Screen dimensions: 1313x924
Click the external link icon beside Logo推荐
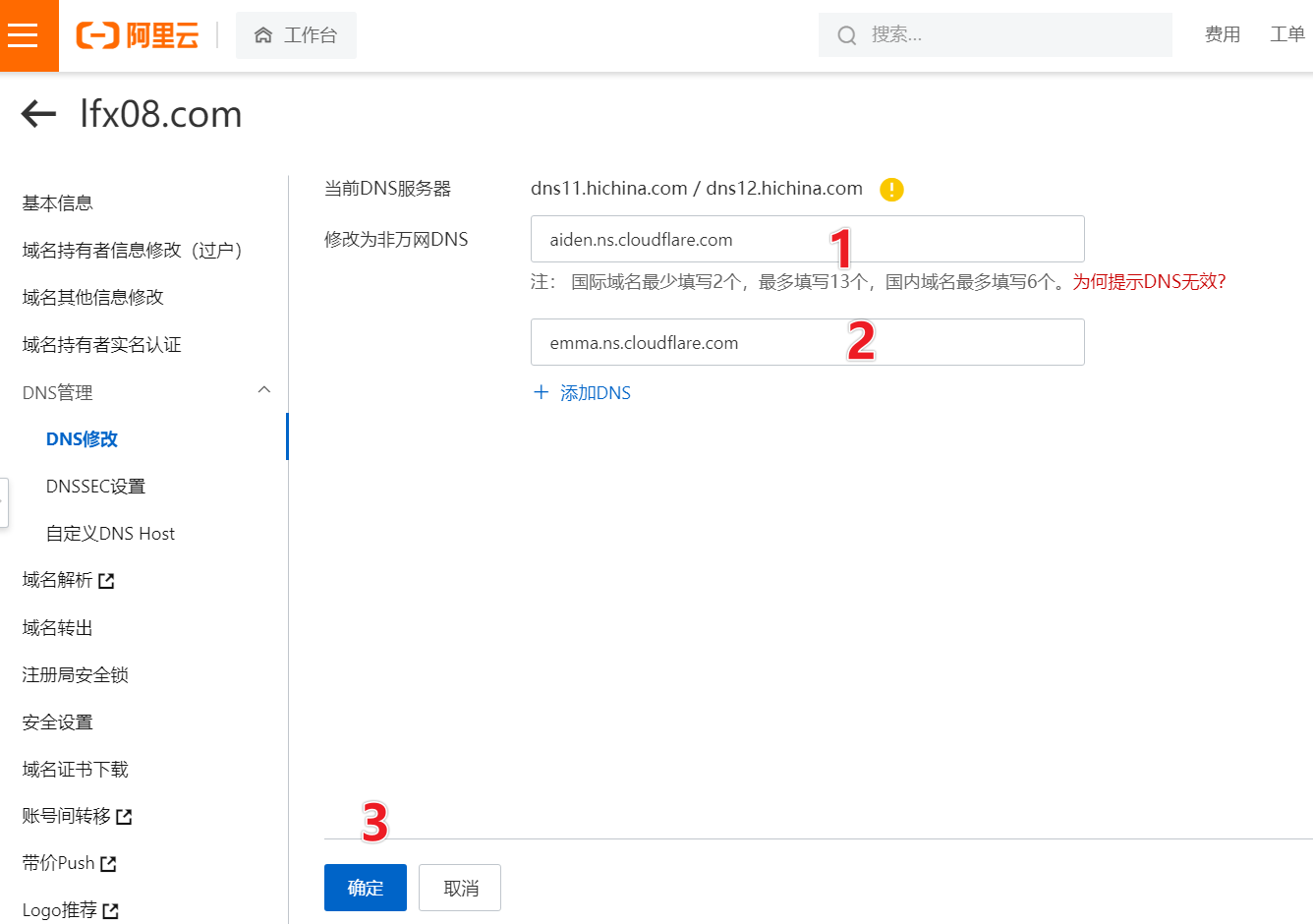click(x=110, y=911)
